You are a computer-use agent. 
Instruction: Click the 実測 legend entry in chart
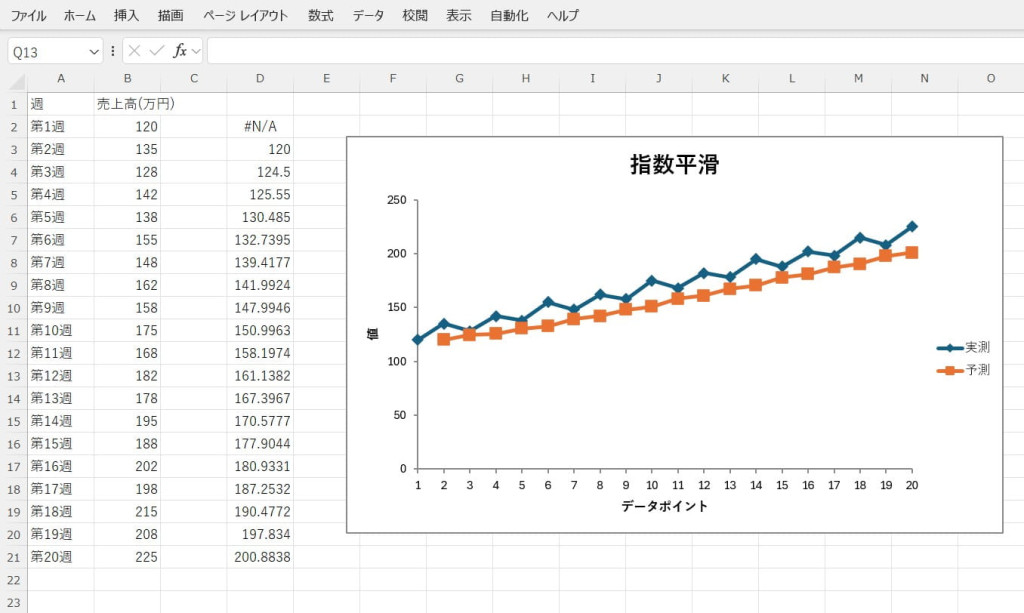click(964, 348)
